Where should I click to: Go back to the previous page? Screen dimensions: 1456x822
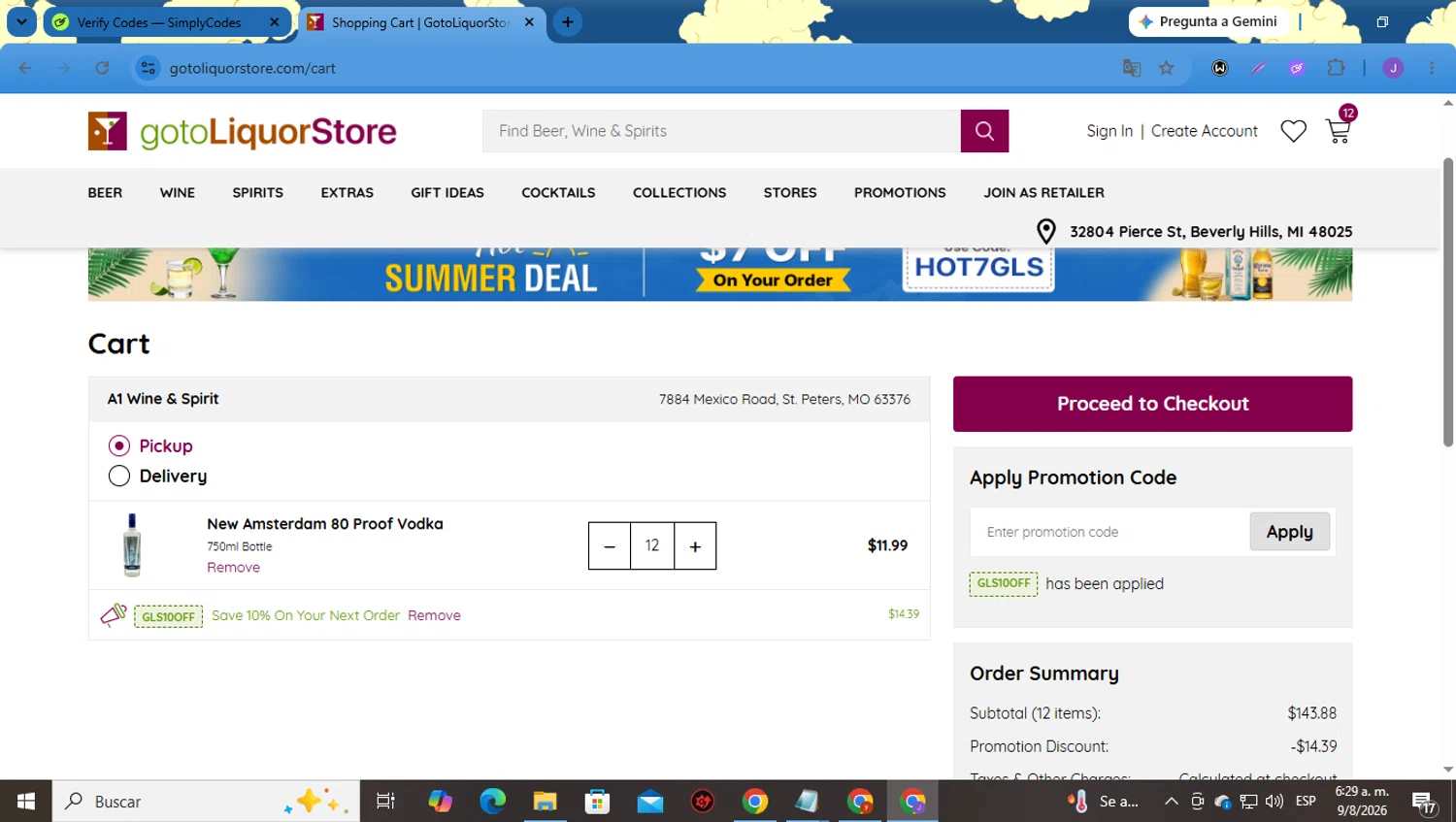(25, 68)
